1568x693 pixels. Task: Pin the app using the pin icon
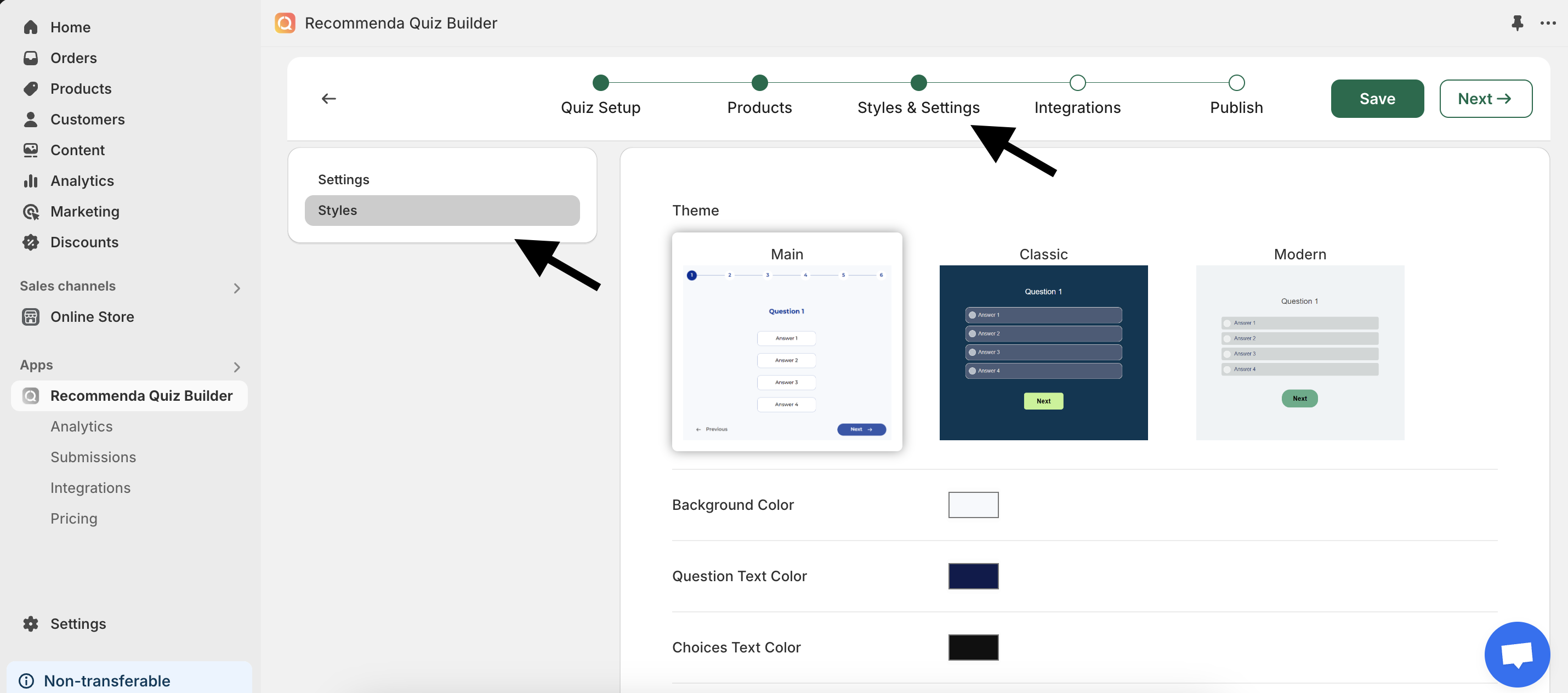(1517, 23)
